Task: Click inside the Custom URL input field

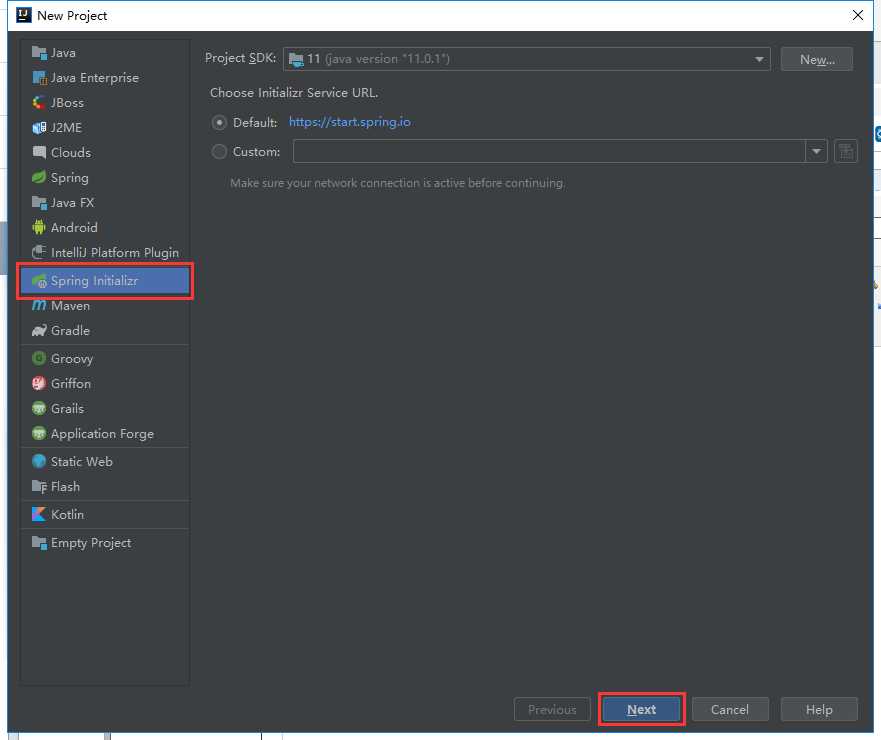Action: click(549, 151)
